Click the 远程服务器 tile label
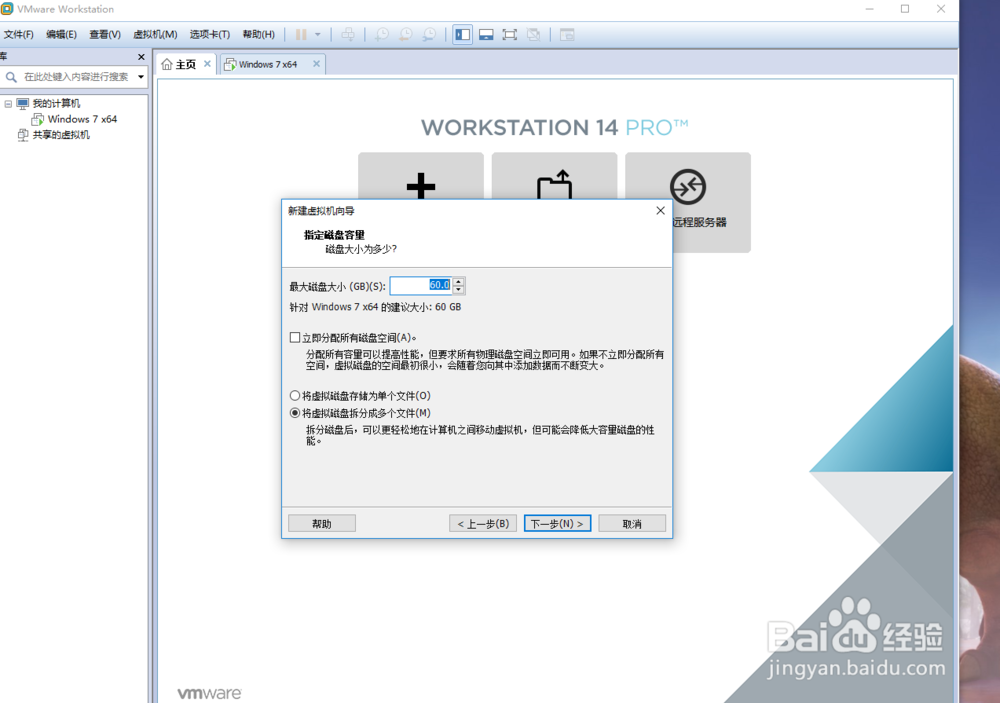The image size is (1000, 703). [700, 222]
